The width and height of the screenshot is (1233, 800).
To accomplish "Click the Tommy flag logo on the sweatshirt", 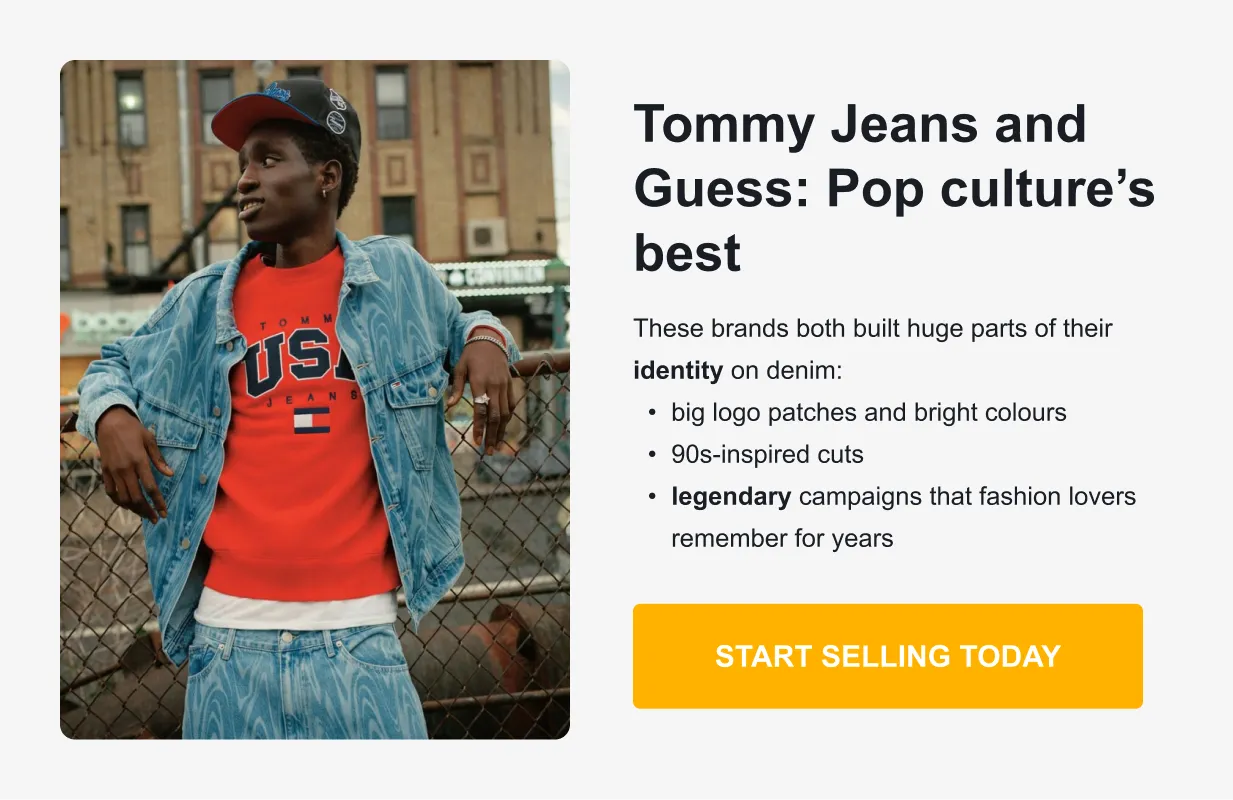I will coord(311,420).
